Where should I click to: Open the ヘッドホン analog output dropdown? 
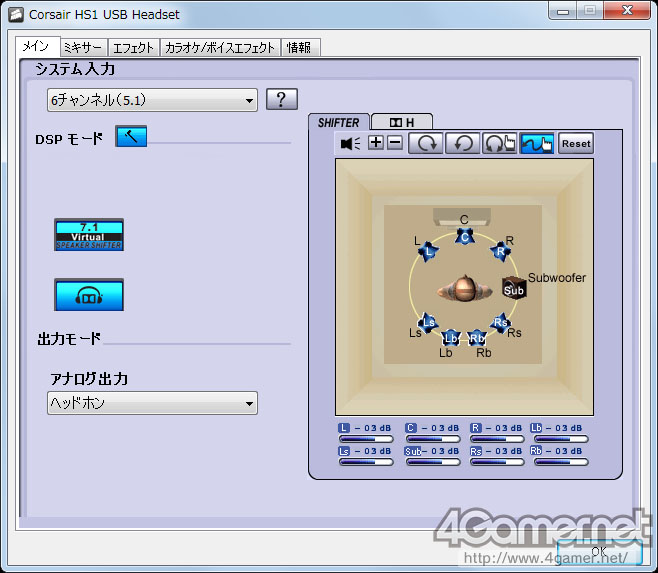(152, 403)
